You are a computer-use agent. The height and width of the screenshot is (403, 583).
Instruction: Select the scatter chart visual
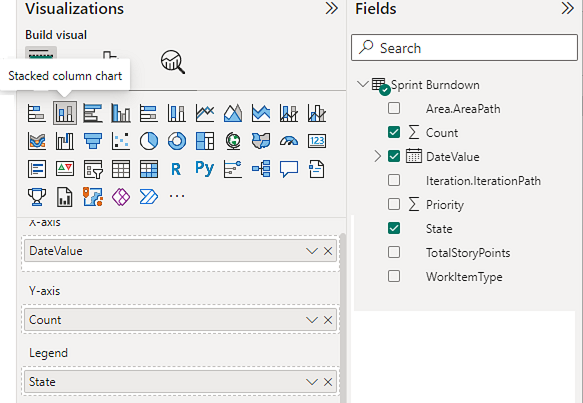pyautogui.click(x=121, y=141)
